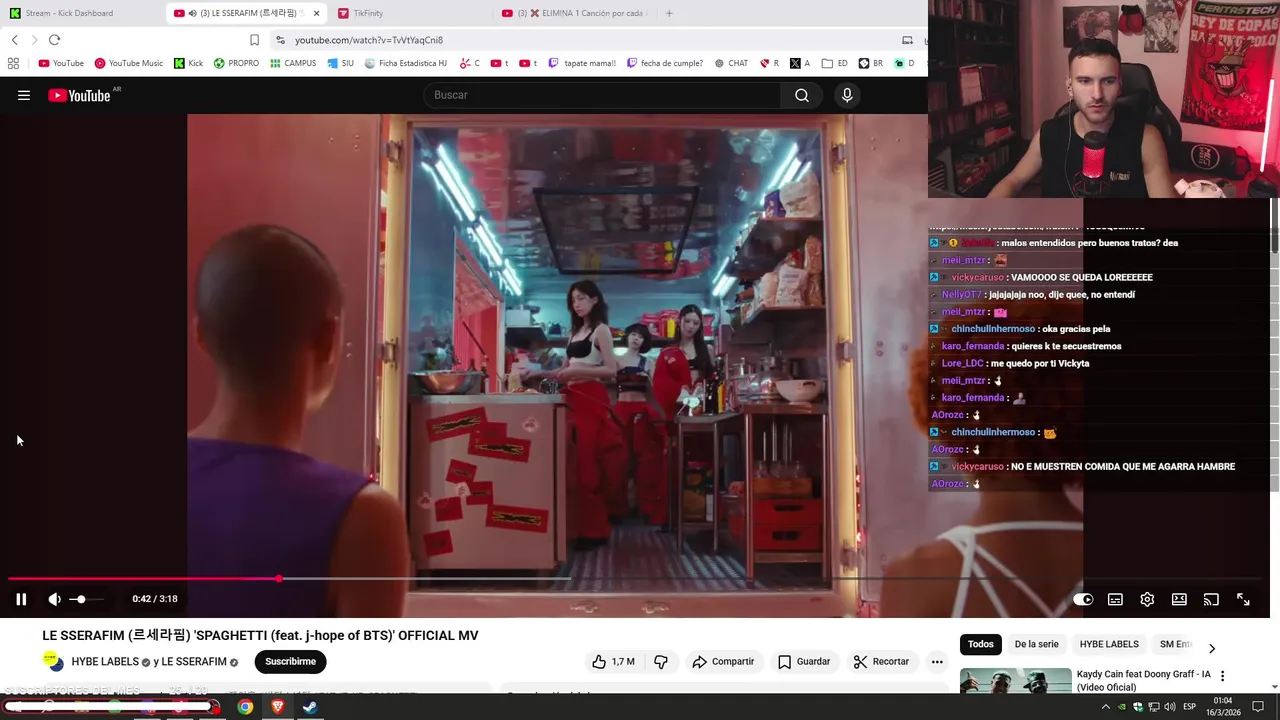Open the player settings gear
This screenshot has width=1280, height=720.
(x=1147, y=599)
